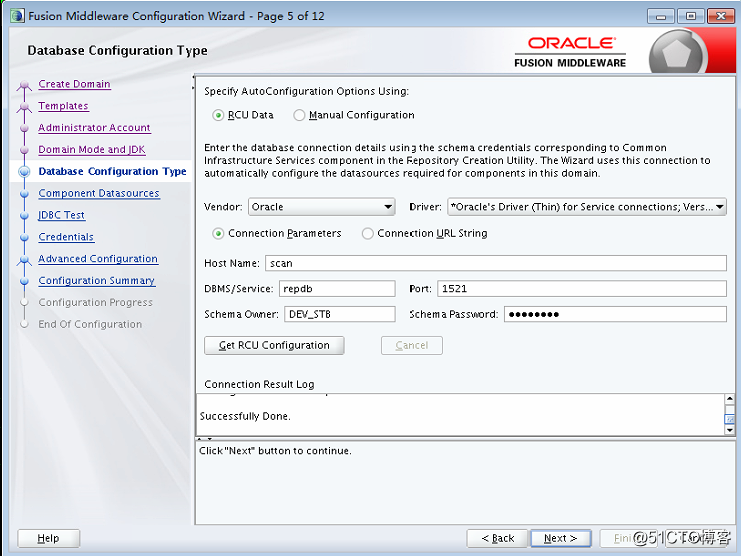Click the greyed-out Configuration Progress step
The width and height of the screenshot is (741, 556).
95,302
